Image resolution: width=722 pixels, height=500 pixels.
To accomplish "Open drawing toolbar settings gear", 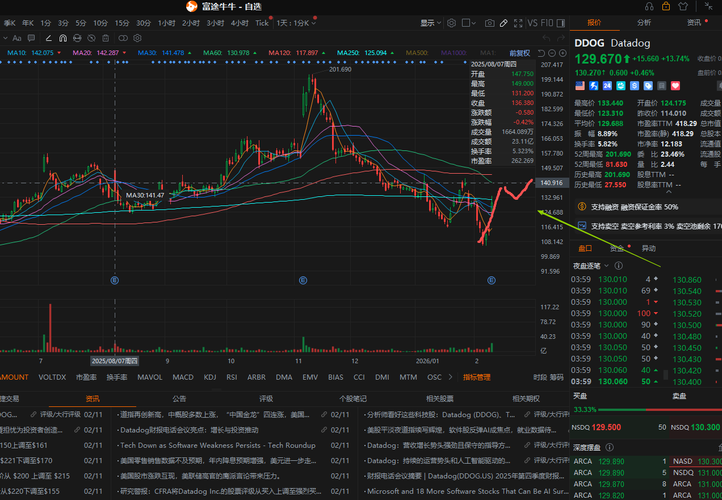I will [x=137, y=38].
